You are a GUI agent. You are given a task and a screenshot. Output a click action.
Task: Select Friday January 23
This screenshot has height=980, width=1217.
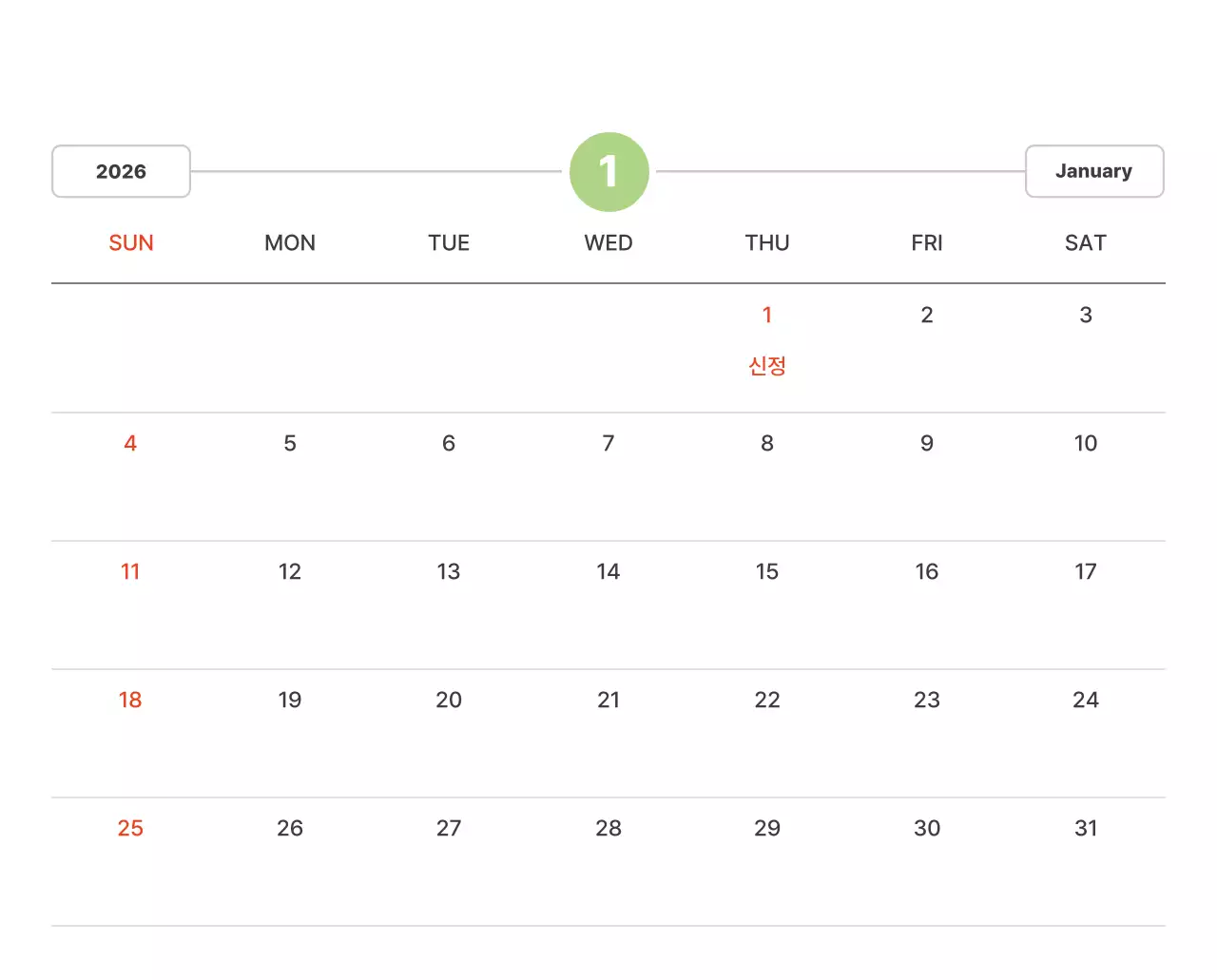[927, 701]
